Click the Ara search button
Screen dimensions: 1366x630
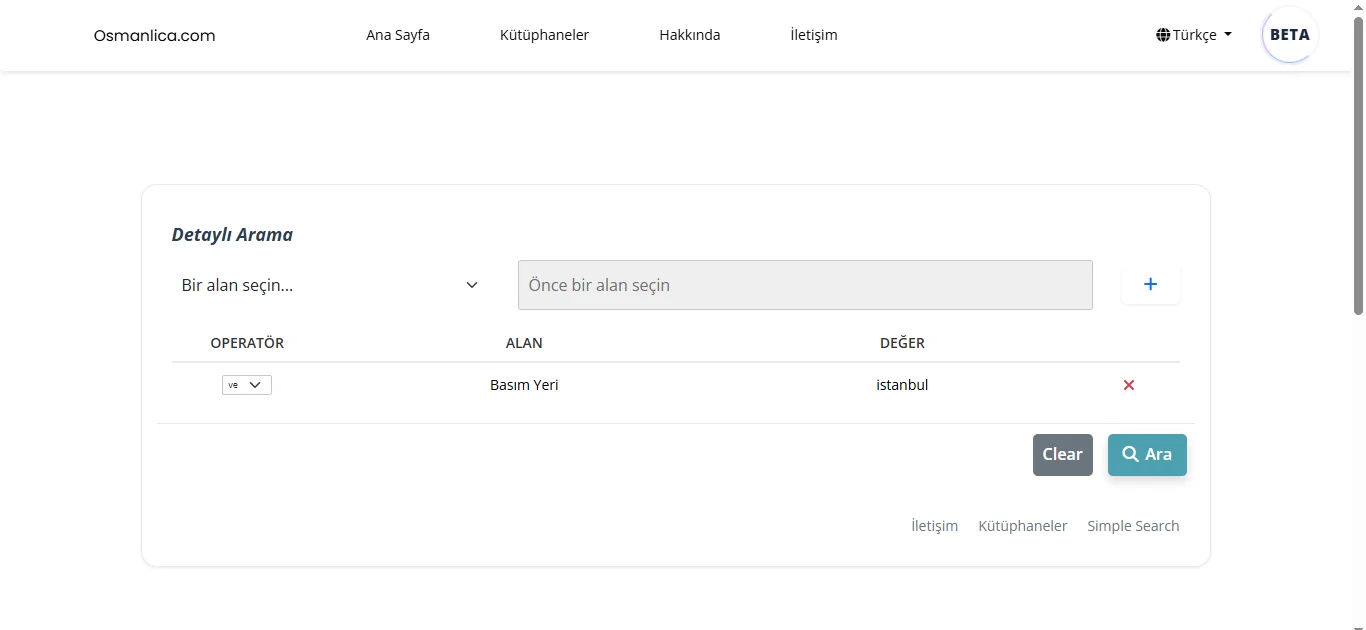pos(1147,455)
